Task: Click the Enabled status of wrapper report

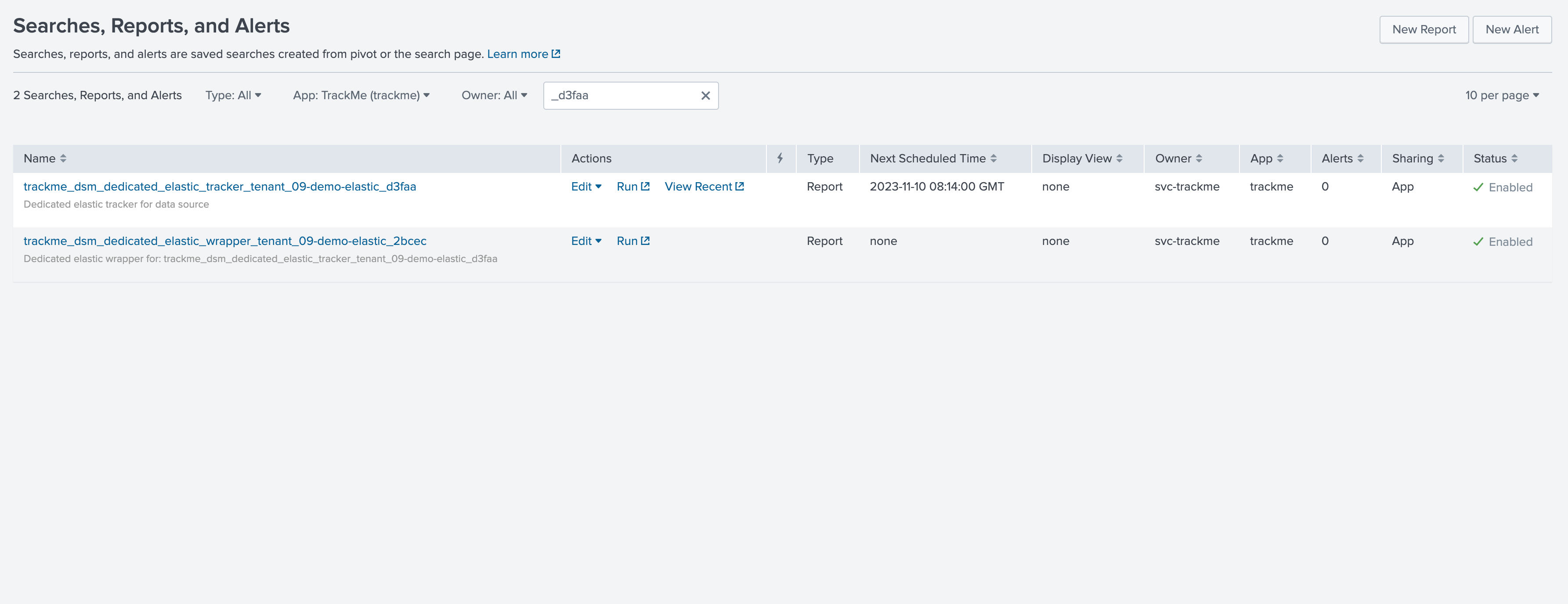Action: point(1502,242)
